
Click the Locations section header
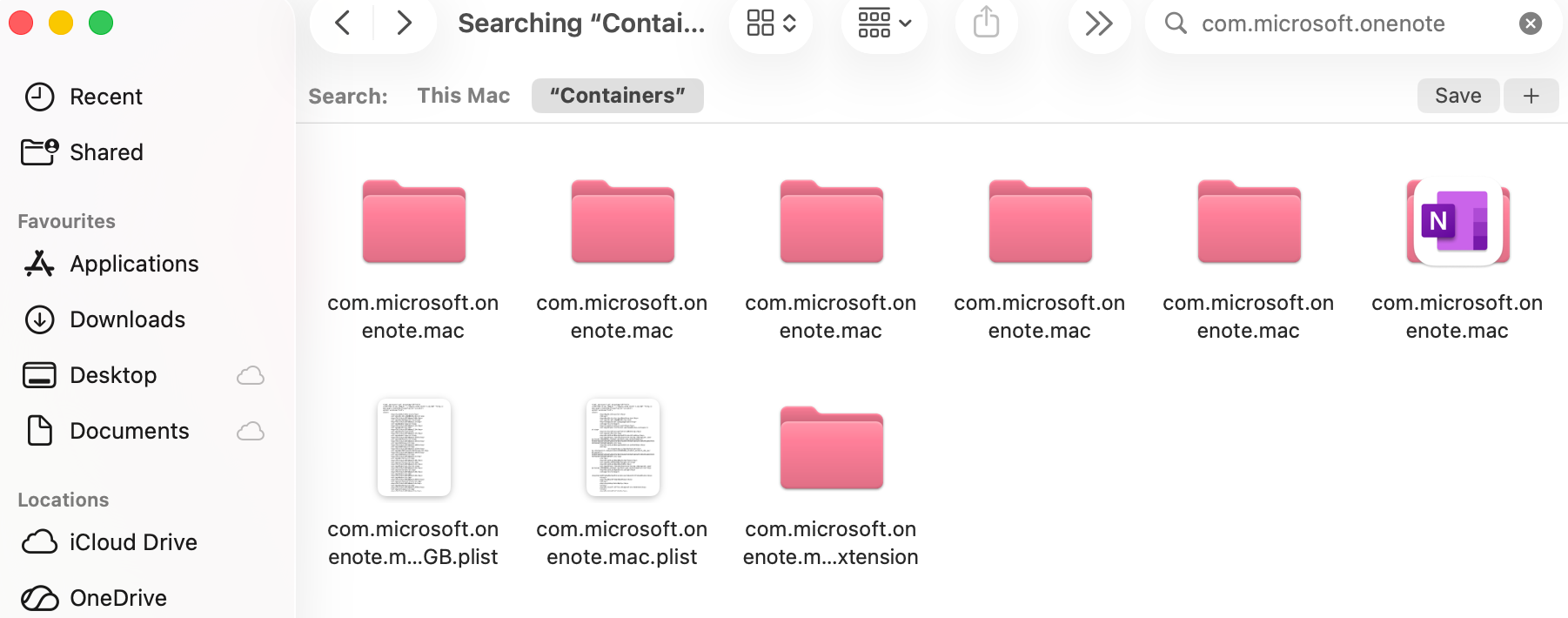(64, 500)
